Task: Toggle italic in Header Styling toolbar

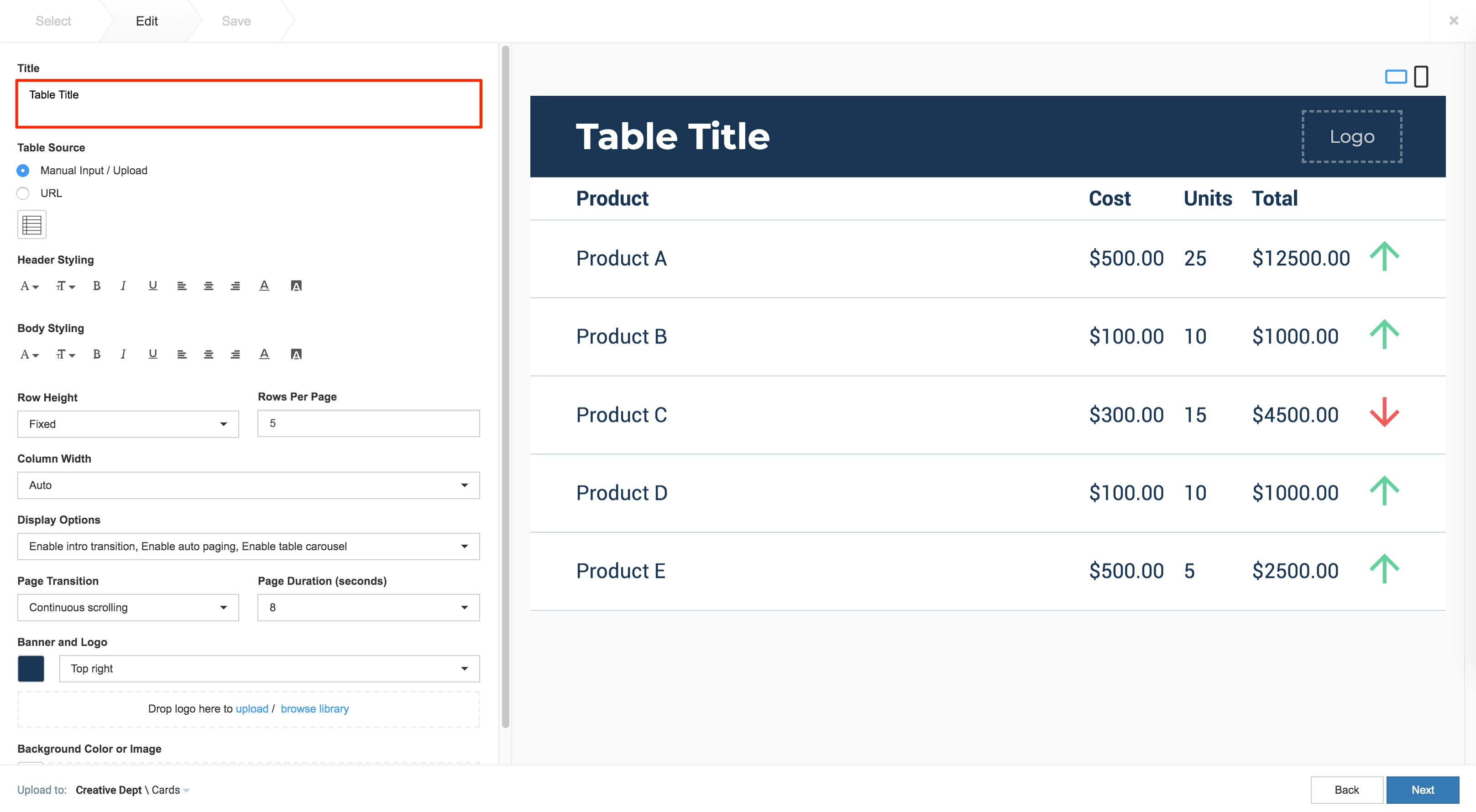Action: (x=123, y=286)
